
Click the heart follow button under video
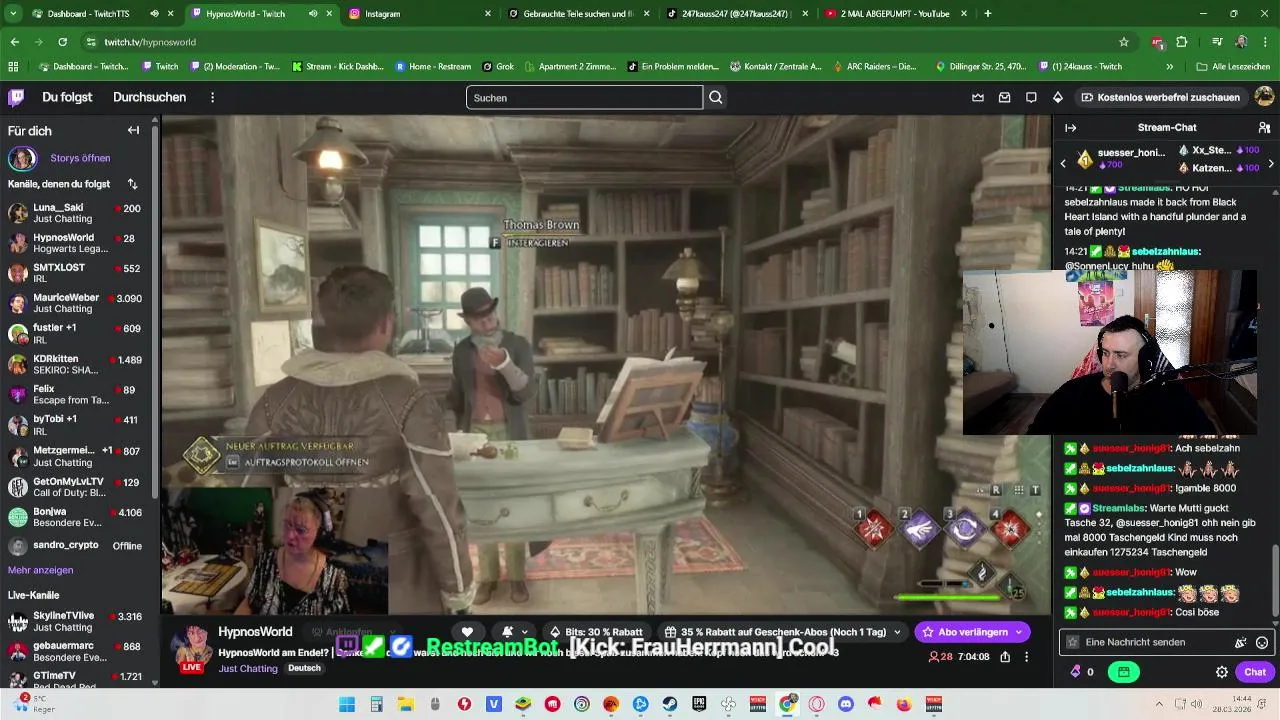pyautogui.click(x=467, y=632)
